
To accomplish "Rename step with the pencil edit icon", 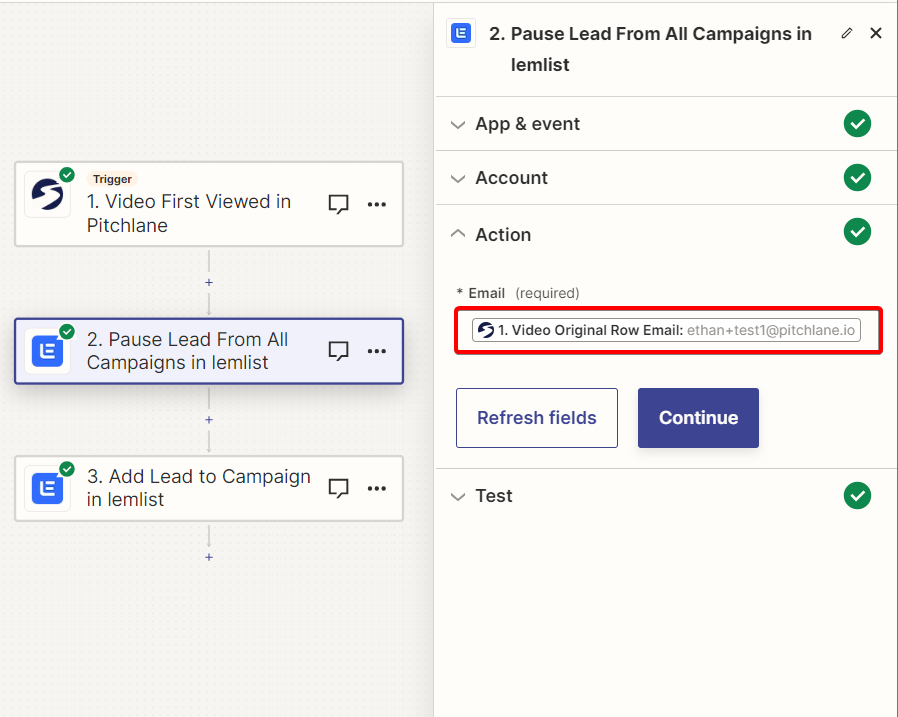I will pos(846,33).
